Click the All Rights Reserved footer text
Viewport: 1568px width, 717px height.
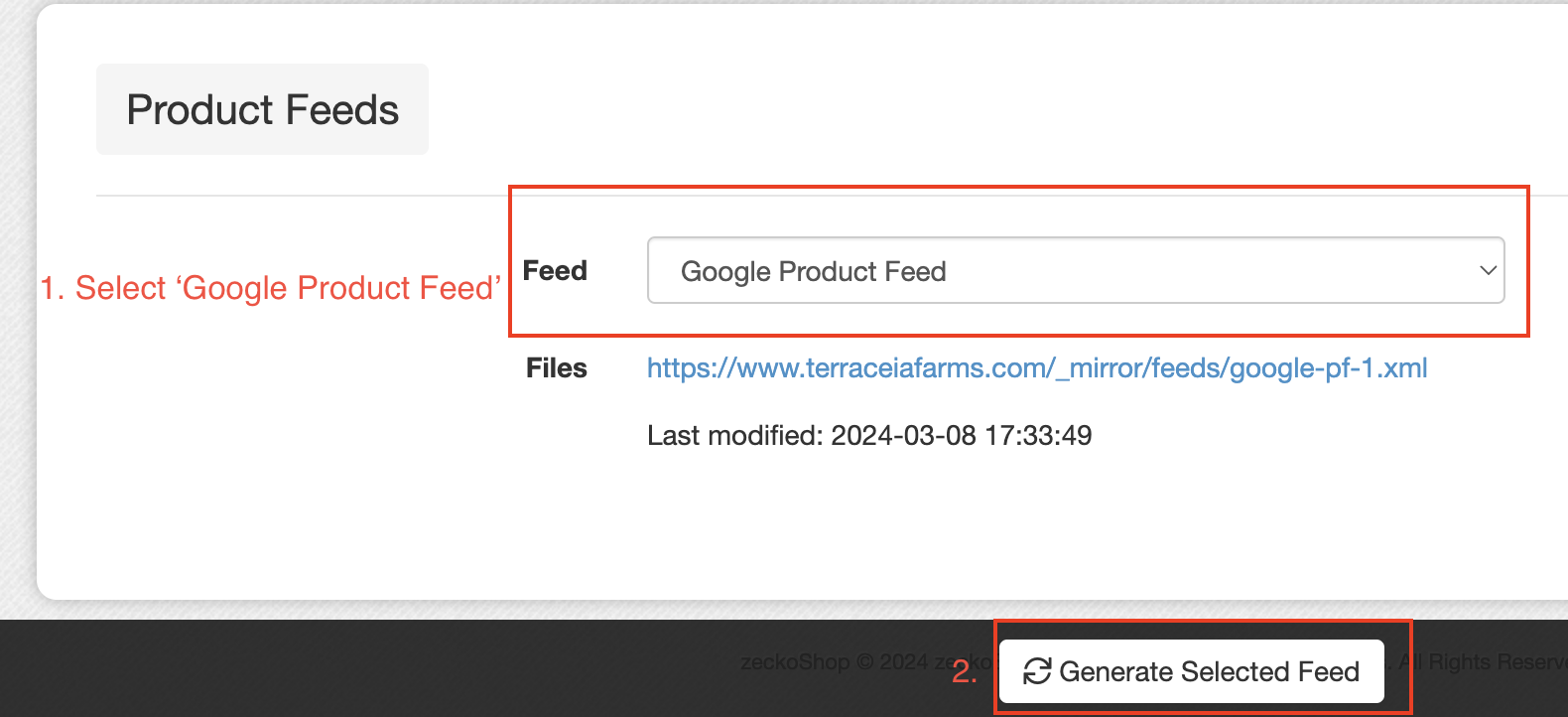tap(1484, 661)
